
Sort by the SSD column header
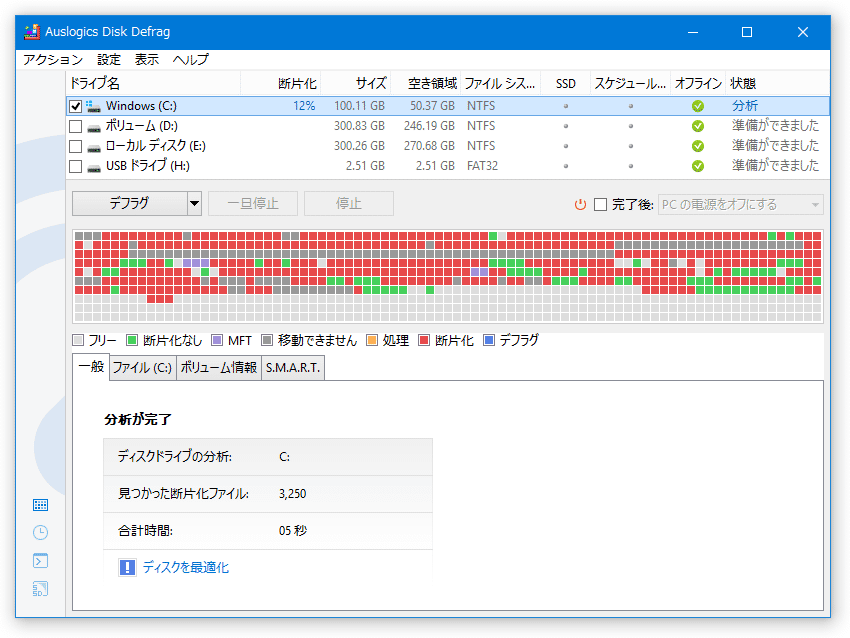[565, 83]
